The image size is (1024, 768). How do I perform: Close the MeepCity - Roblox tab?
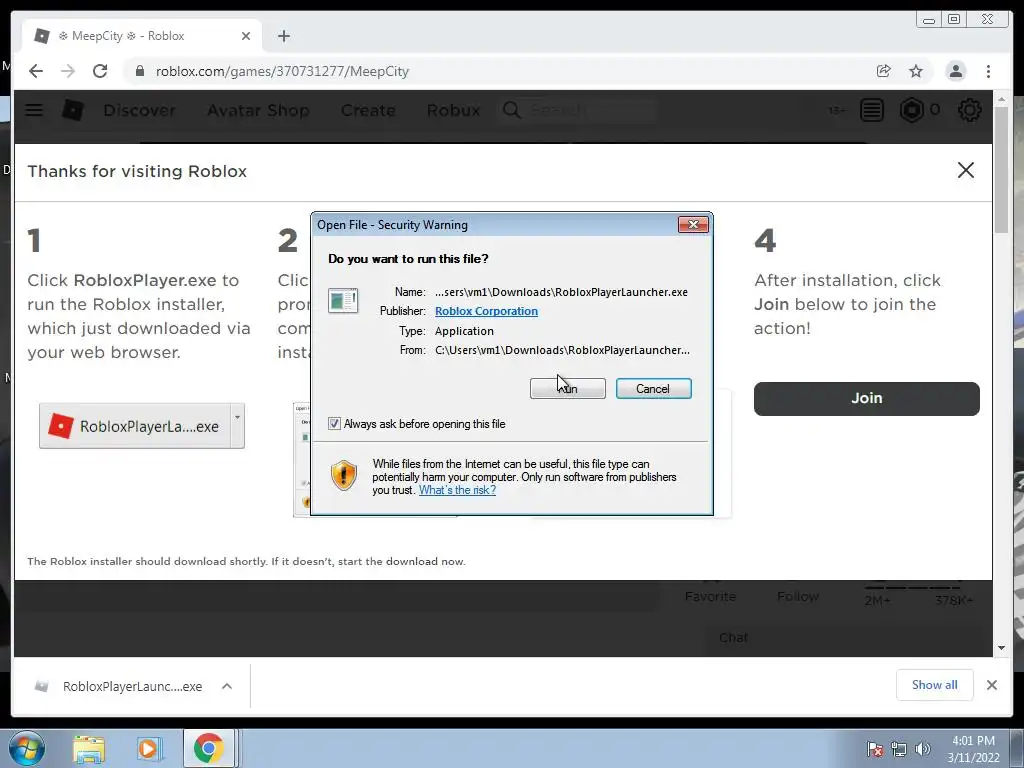pyautogui.click(x=246, y=36)
